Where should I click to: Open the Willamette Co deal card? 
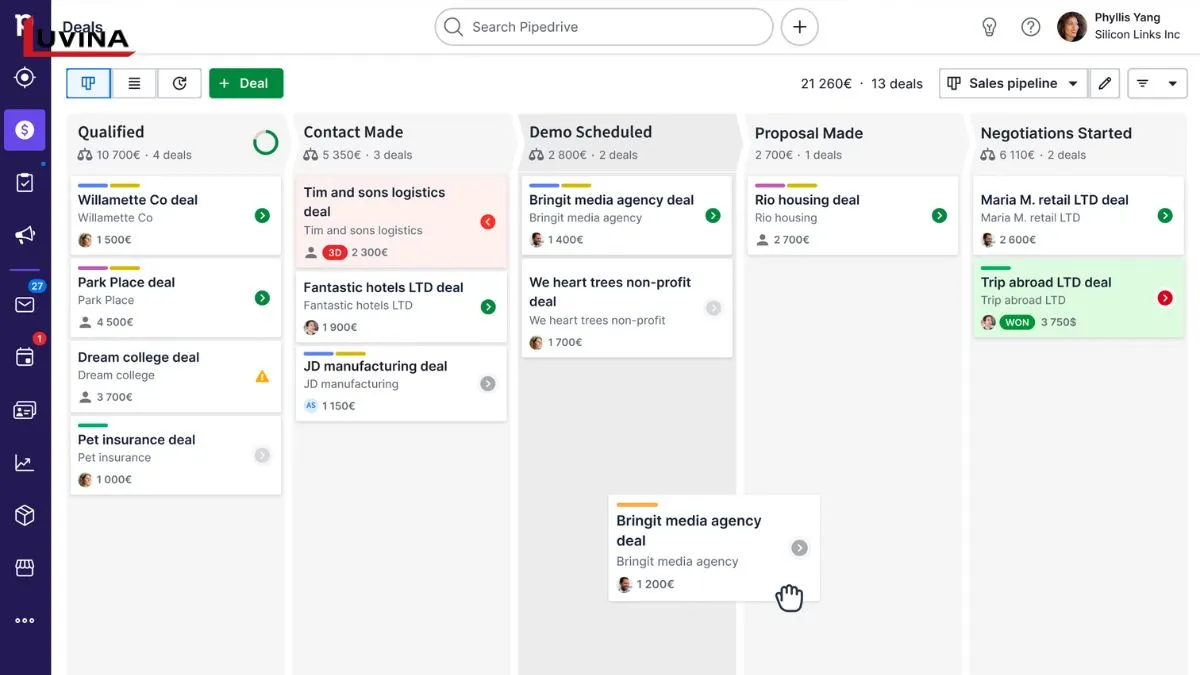tap(138, 200)
